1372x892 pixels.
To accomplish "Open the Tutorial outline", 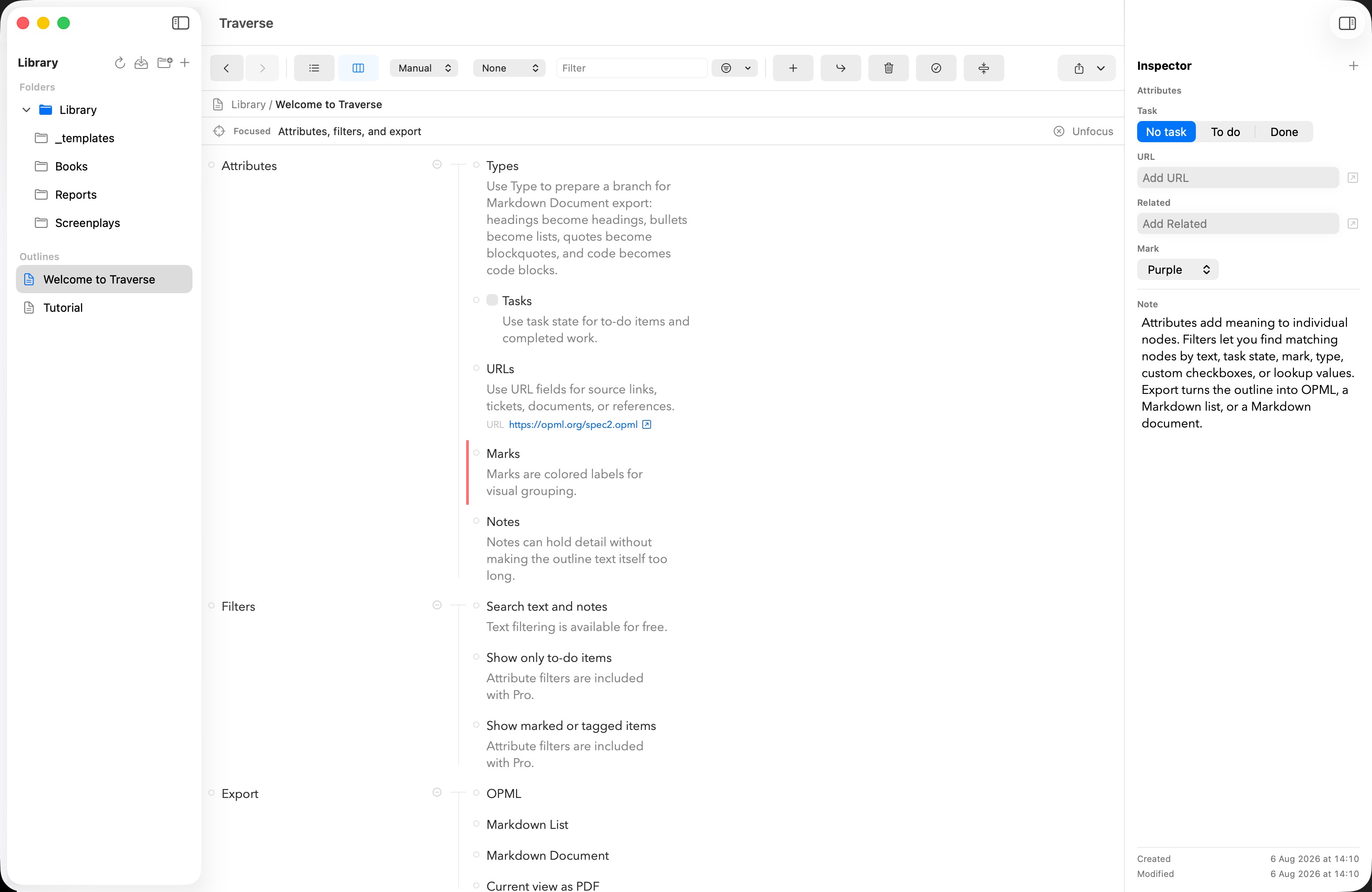I will pyautogui.click(x=104, y=307).
